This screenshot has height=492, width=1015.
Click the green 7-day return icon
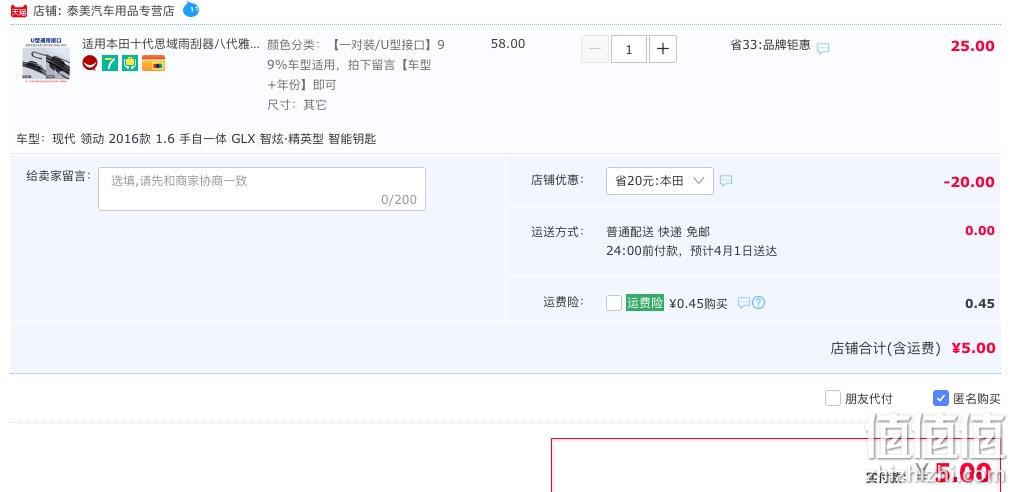[110, 63]
